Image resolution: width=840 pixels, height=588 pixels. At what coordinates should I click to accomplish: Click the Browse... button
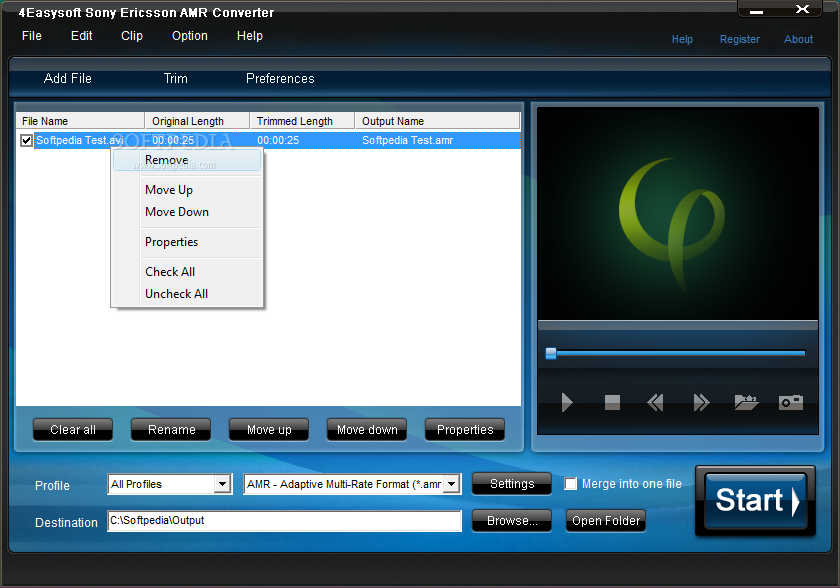[x=512, y=521]
